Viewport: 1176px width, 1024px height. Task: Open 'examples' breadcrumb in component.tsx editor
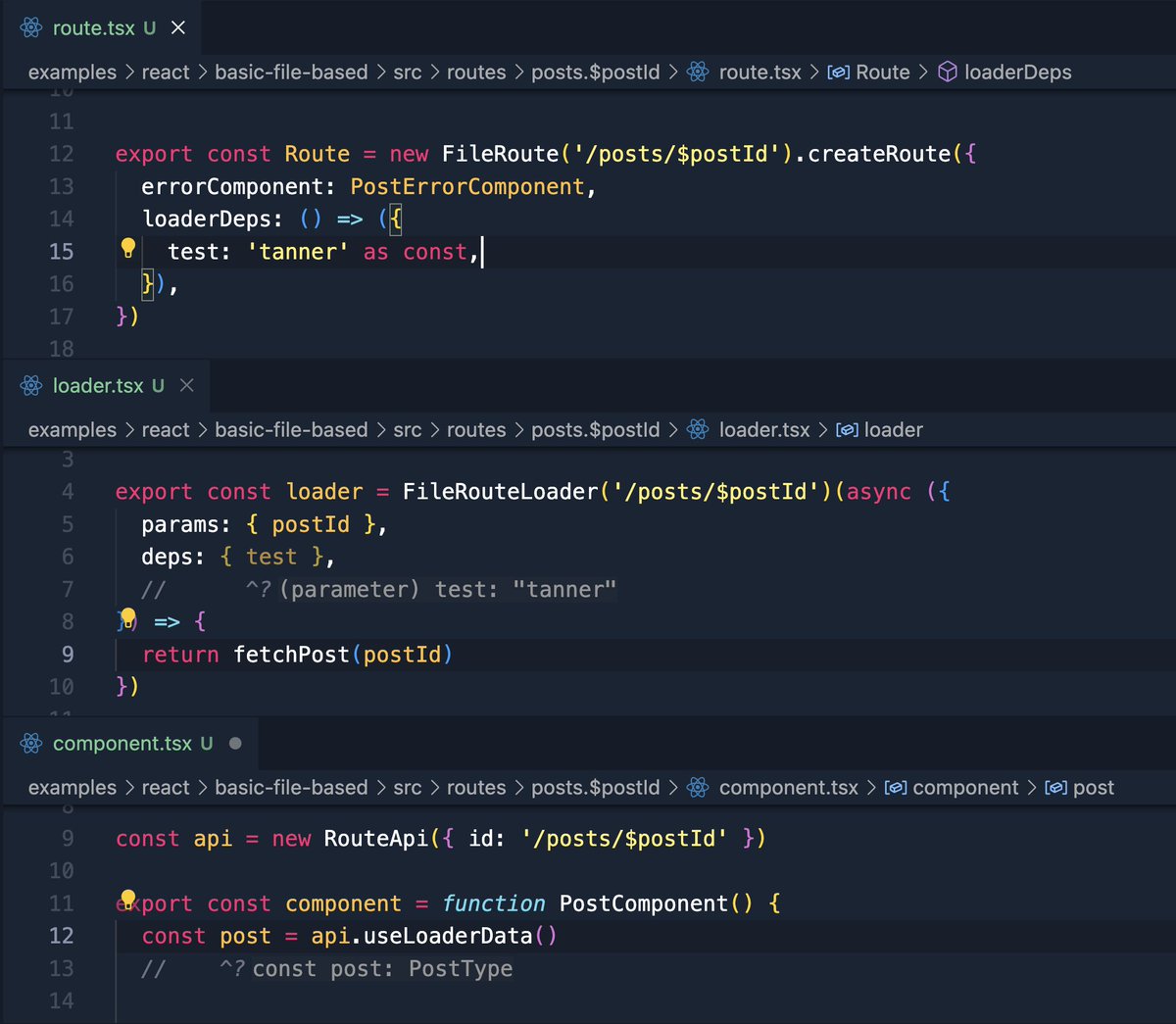[x=73, y=787]
